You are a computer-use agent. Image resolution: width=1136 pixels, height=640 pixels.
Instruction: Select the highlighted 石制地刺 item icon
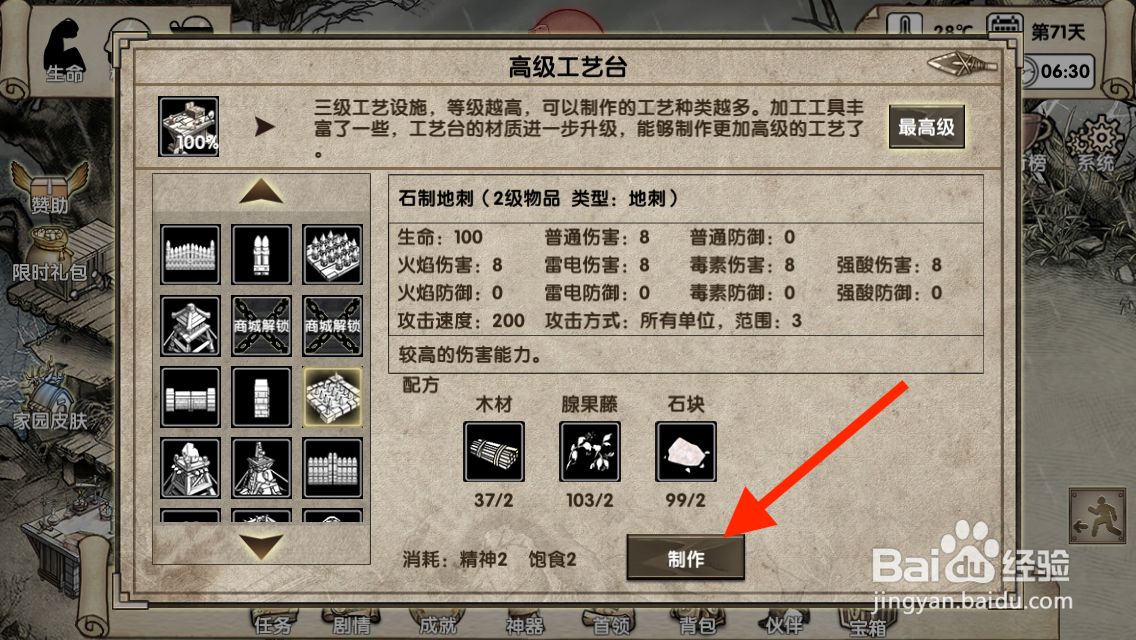point(333,396)
